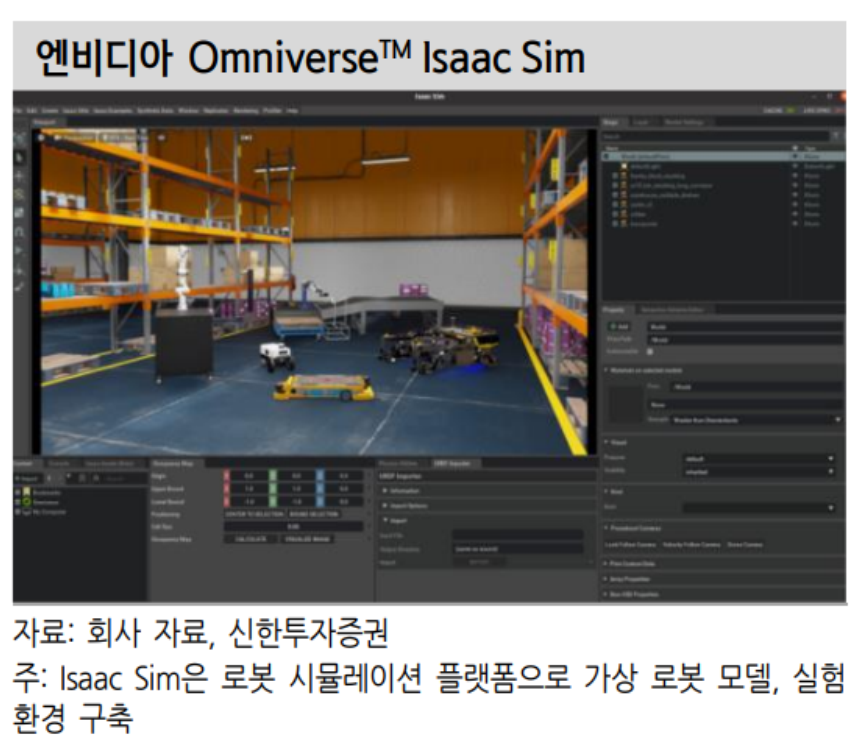This screenshot has height=750, width=858.
Task: Click the red X axis label of Origin
Action: click(227, 476)
